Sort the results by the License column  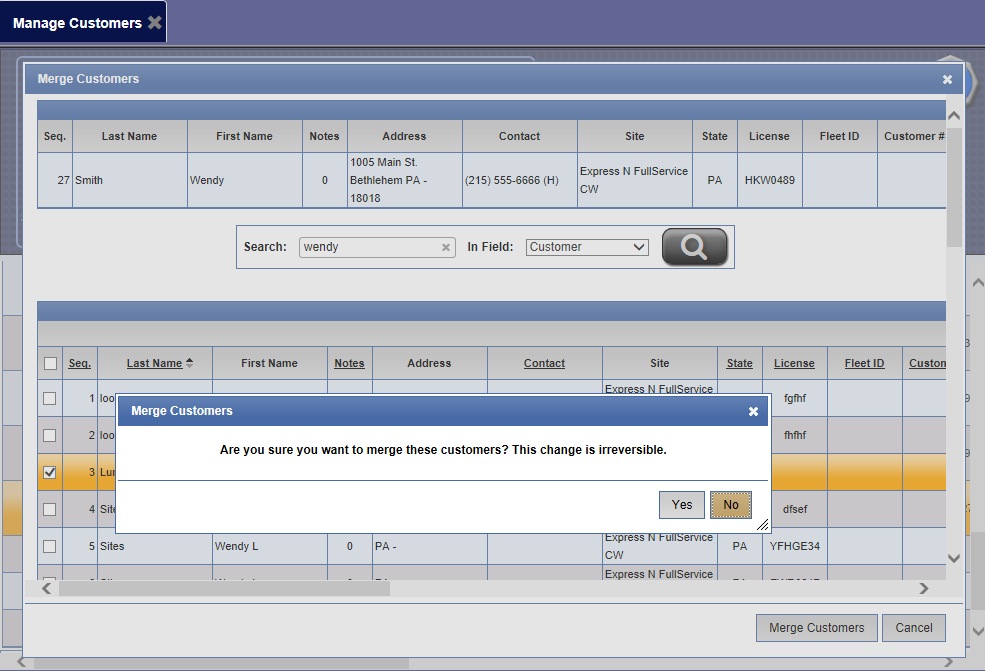(794, 363)
